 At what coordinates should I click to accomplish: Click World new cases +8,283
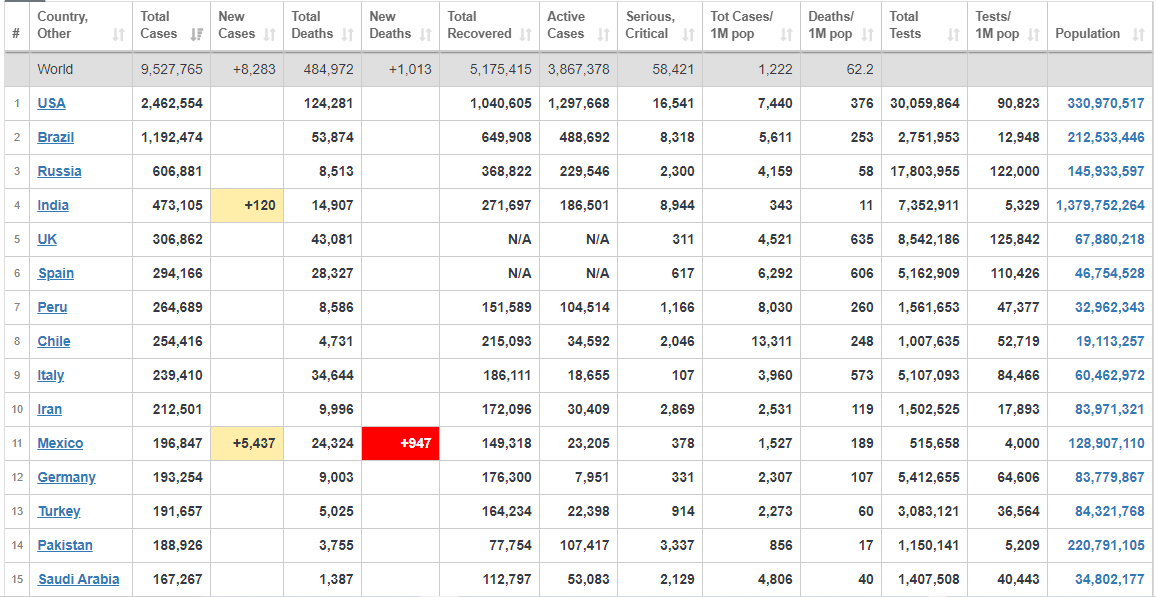[254, 70]
